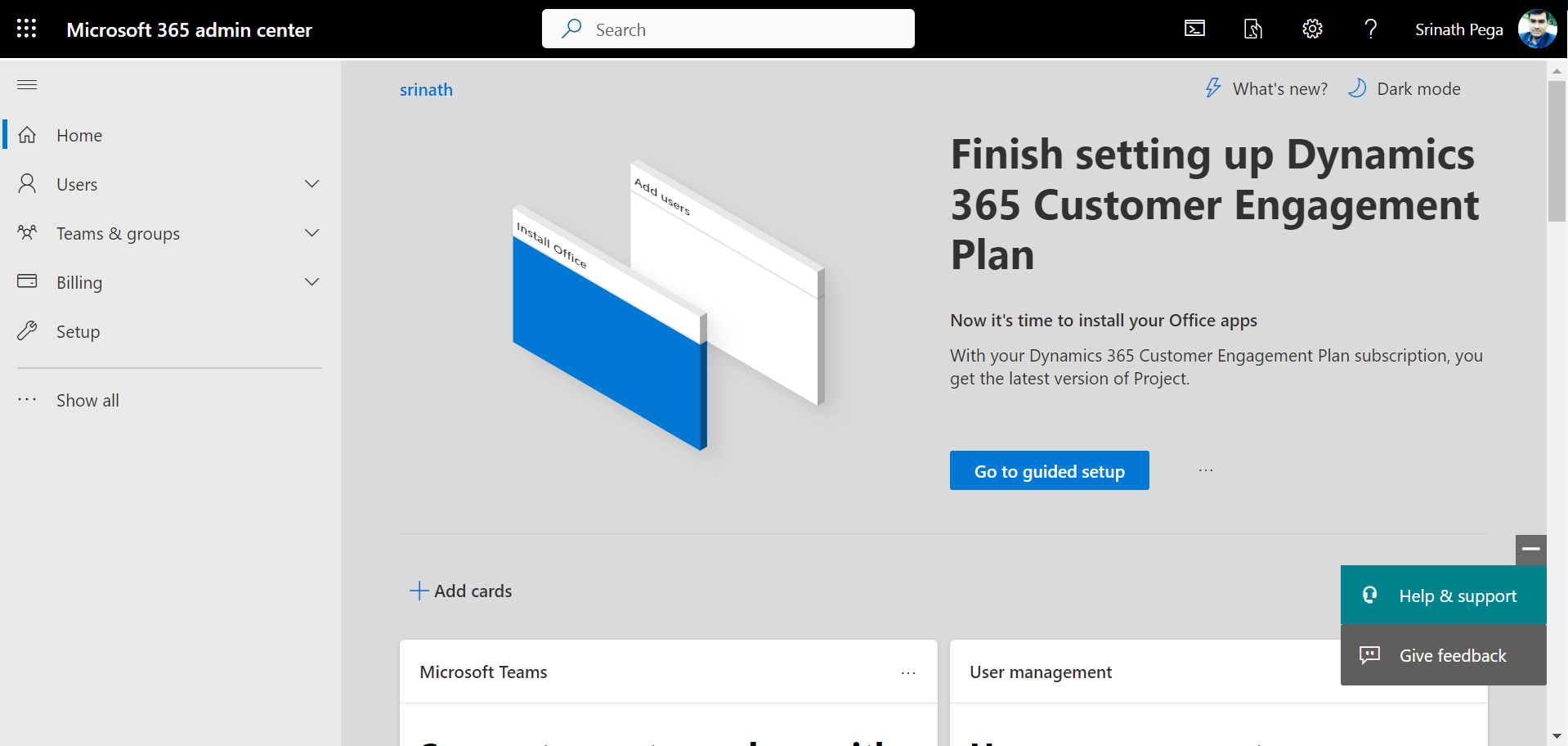Screen dimensions: 1568x746
Task: Open Microsoft Teams card more options
Action: [908, 672]
